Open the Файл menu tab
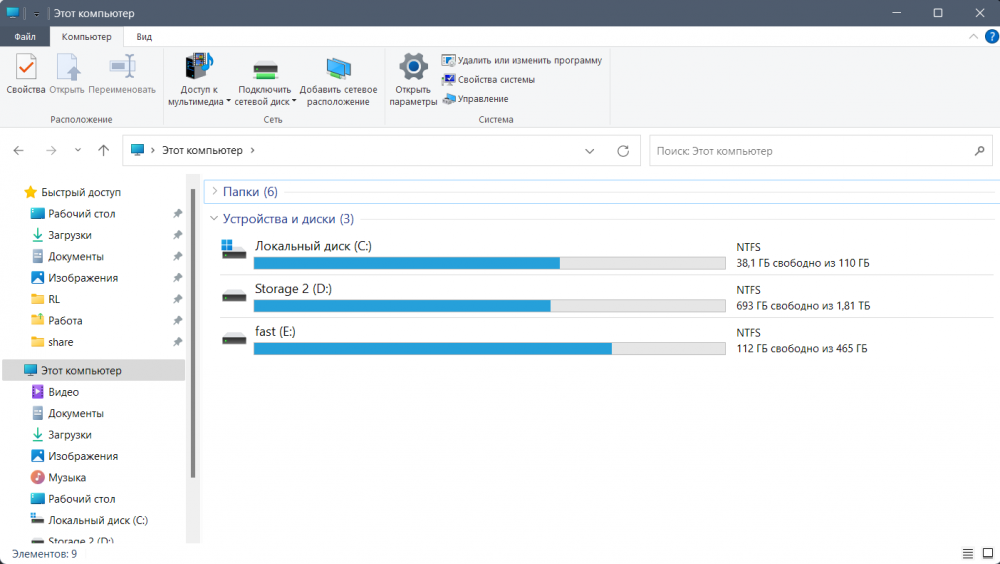 coord(25,36)
